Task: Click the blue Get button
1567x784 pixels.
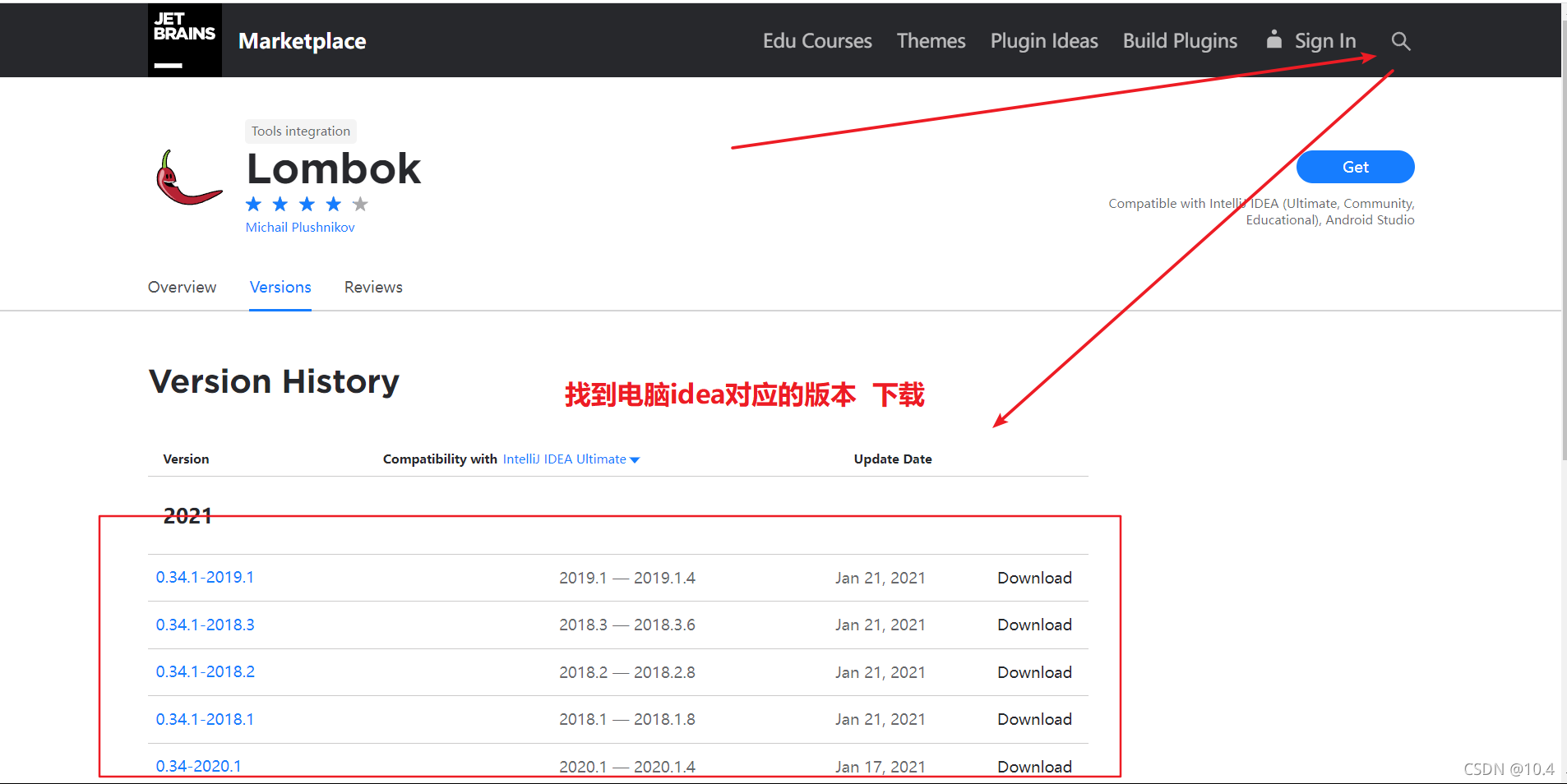Action: (1355, 167)
